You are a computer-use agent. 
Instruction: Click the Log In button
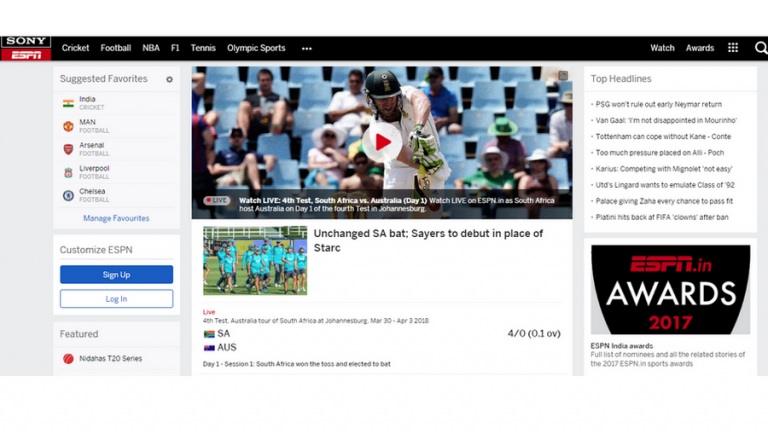[117, 299]
